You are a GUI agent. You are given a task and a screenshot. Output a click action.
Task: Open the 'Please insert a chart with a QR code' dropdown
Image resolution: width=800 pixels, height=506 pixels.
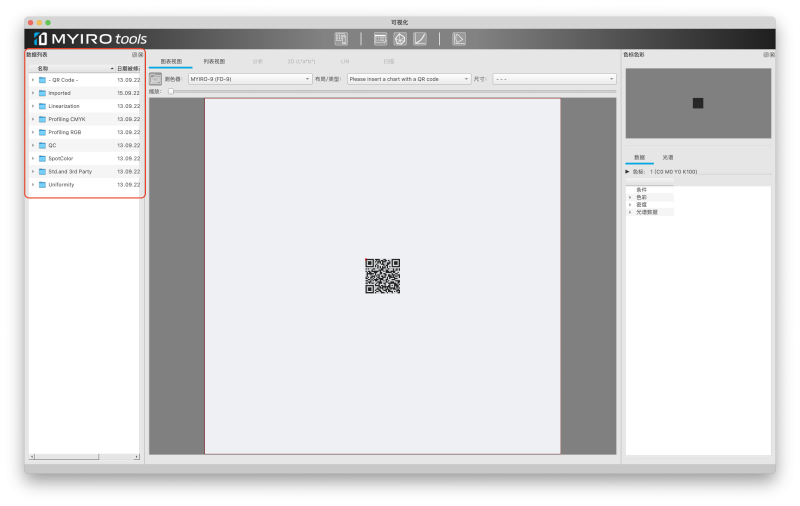(x=409, y=79)
